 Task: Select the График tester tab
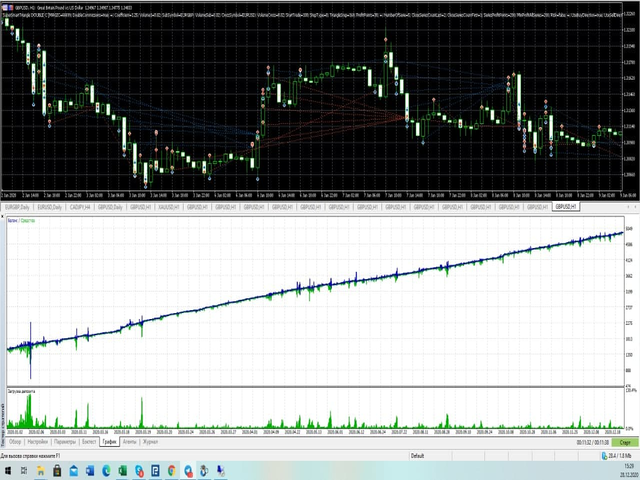click(x=109, y=442)
